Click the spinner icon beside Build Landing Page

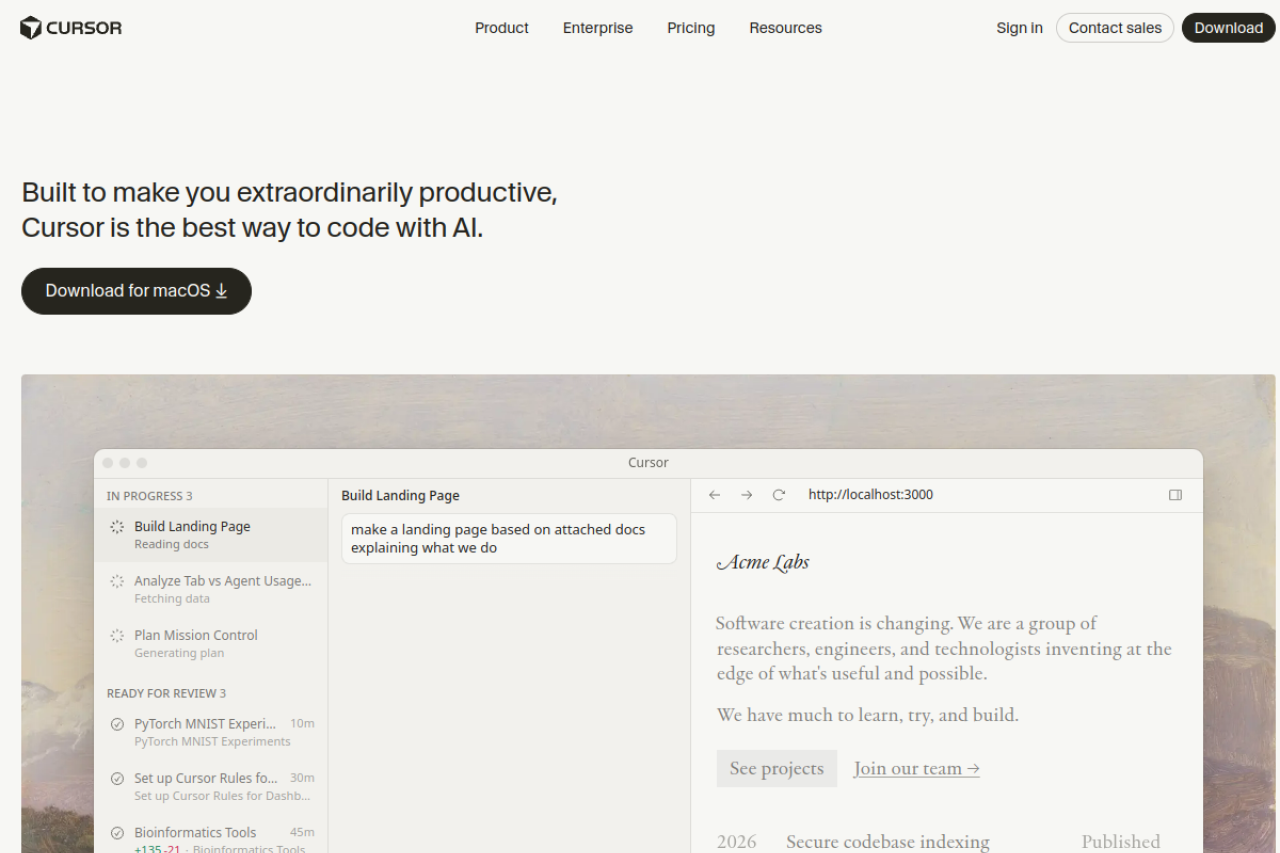pyautogui.click(x=117, y=527)
